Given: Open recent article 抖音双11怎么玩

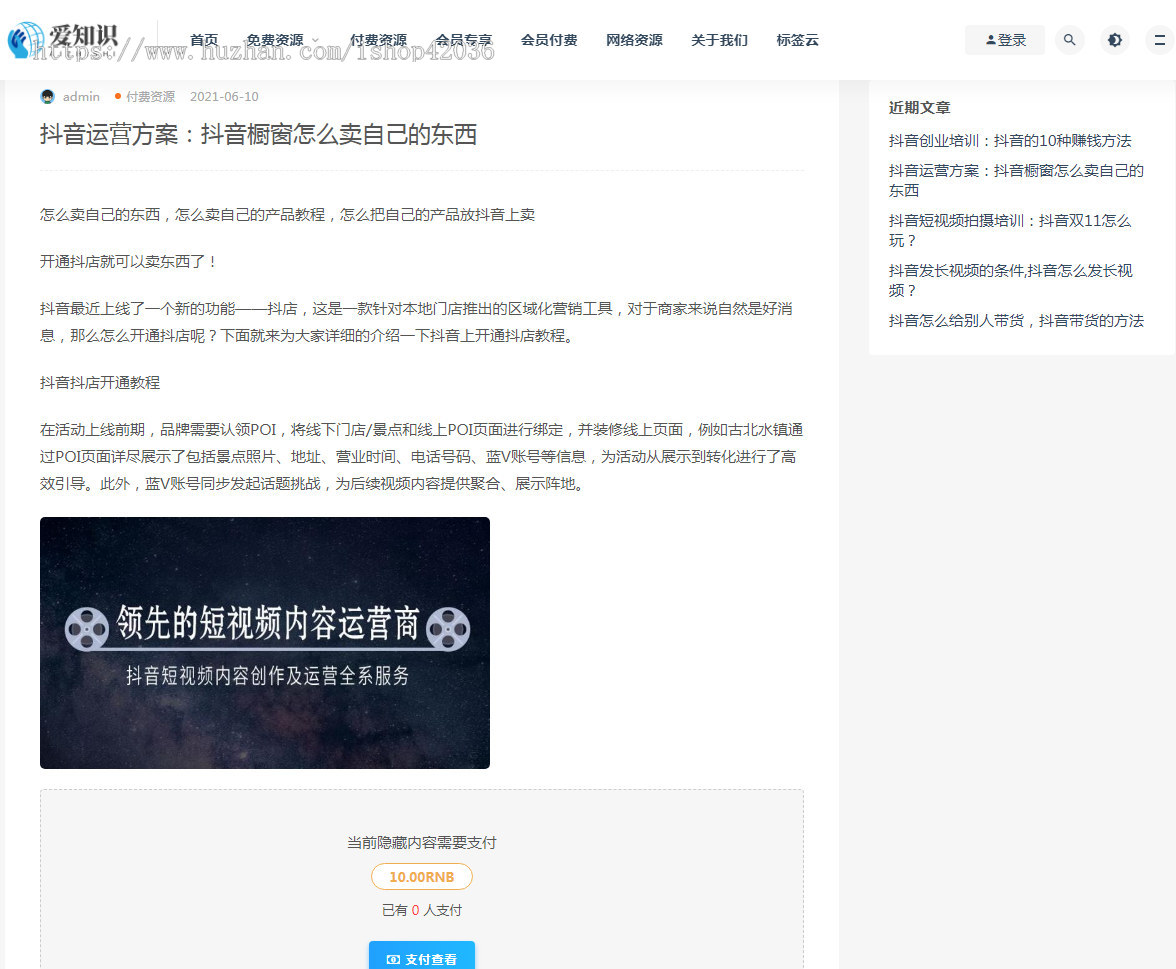Looking at the screenshot, I should click(x=1010, y=230).
